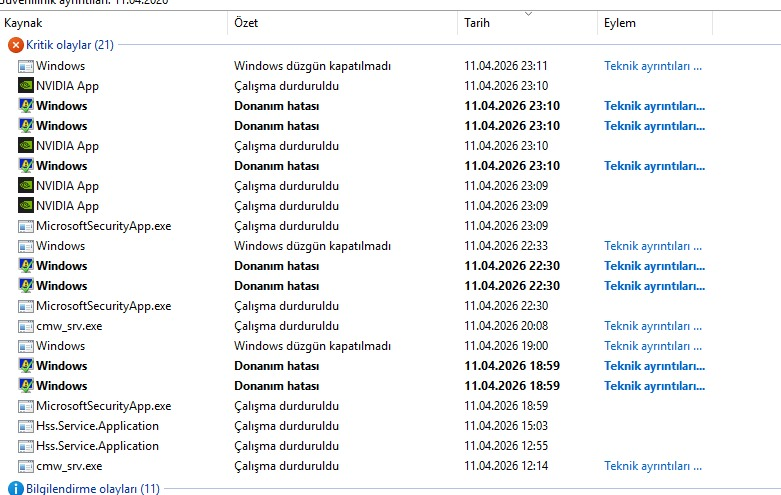Open Teknik ayrıntıları for cmw_srv.exe at 12:14
Screen dimensions: 781x495
(653, 466)
